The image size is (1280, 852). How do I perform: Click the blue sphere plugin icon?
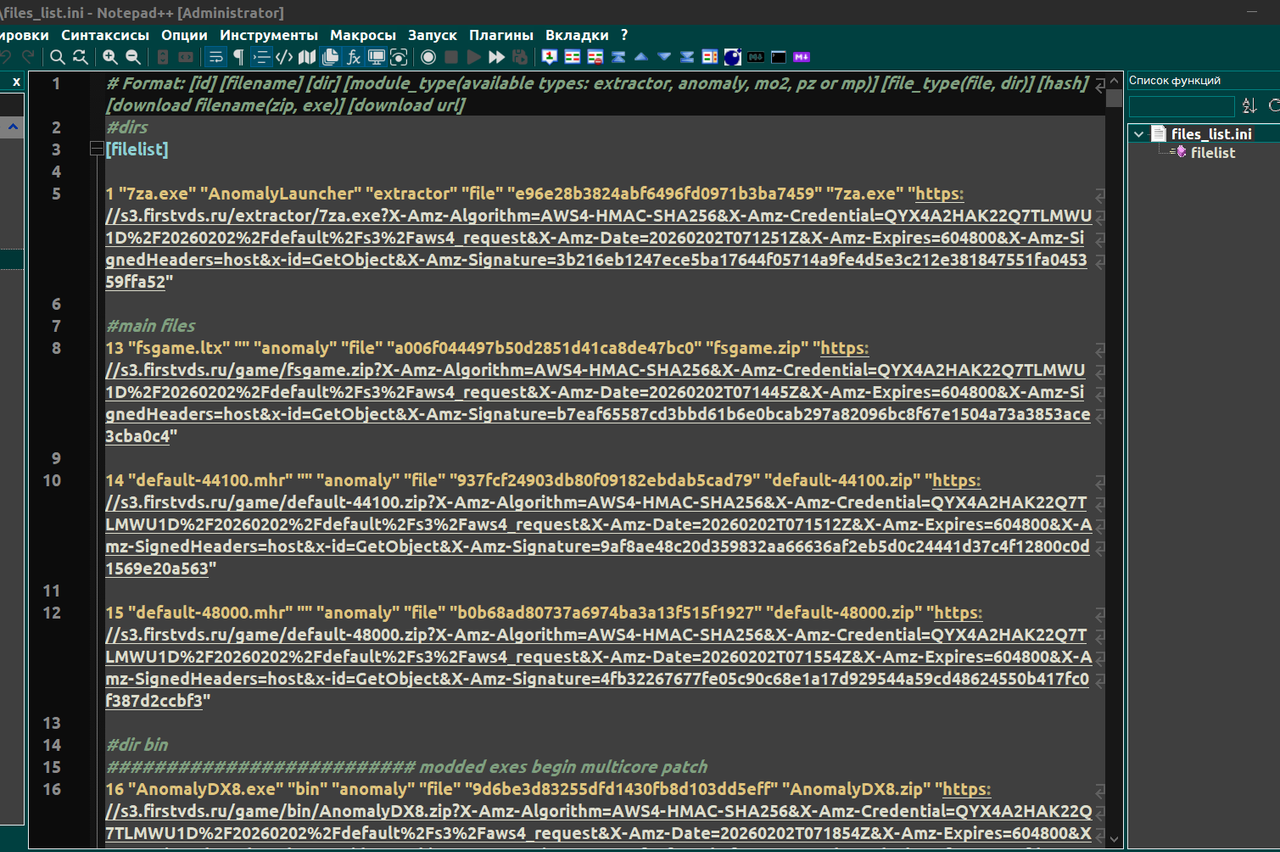pyautogui.click(x=733, y=57)
